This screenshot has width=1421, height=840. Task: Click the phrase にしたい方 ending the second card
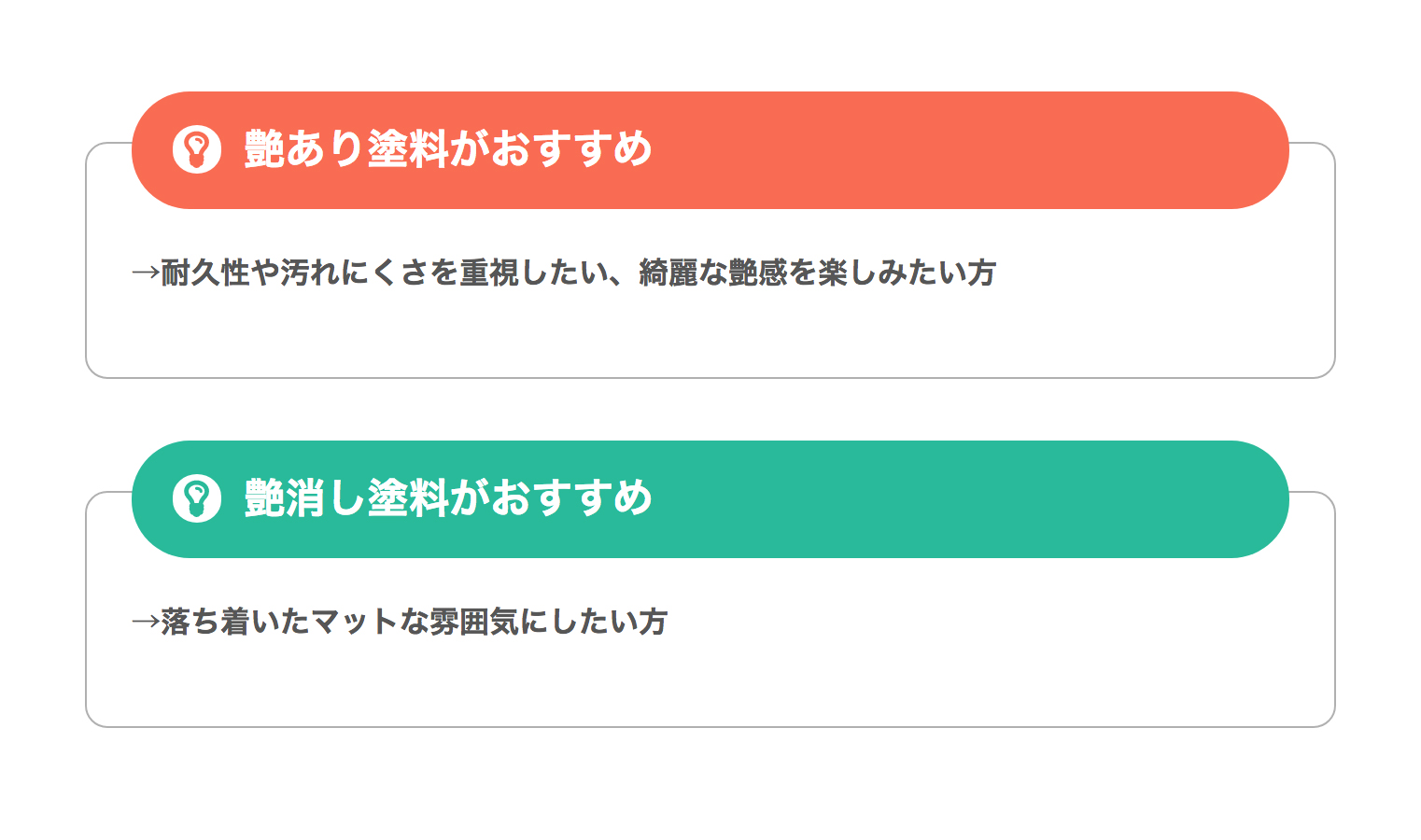pyautogui.click(x=594, y=623)
